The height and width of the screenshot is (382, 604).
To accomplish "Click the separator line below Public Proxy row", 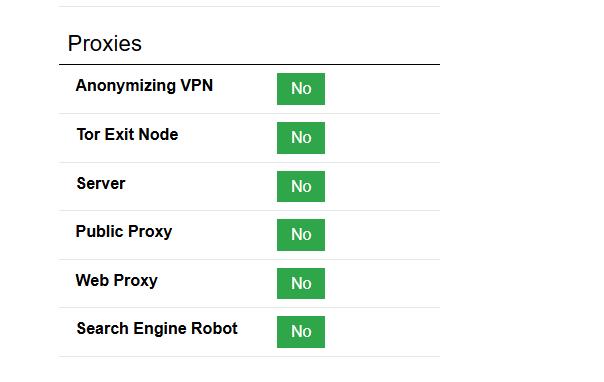I will pos(249,260).
